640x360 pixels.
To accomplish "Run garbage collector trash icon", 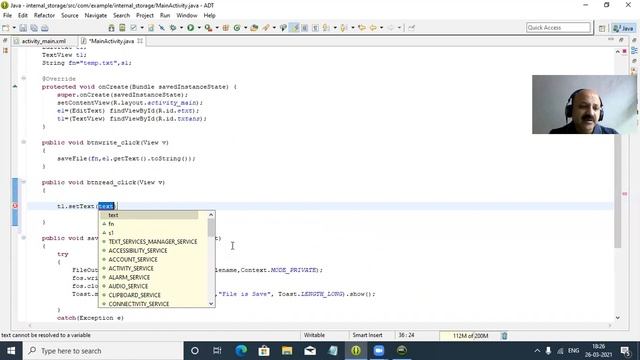I will [504, 336].
